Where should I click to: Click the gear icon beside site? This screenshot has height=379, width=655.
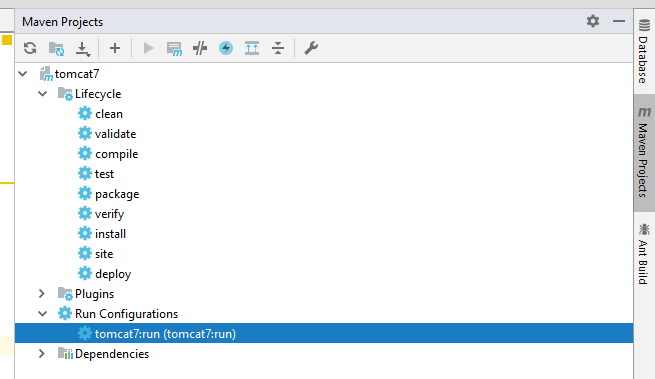pos(85,253)
